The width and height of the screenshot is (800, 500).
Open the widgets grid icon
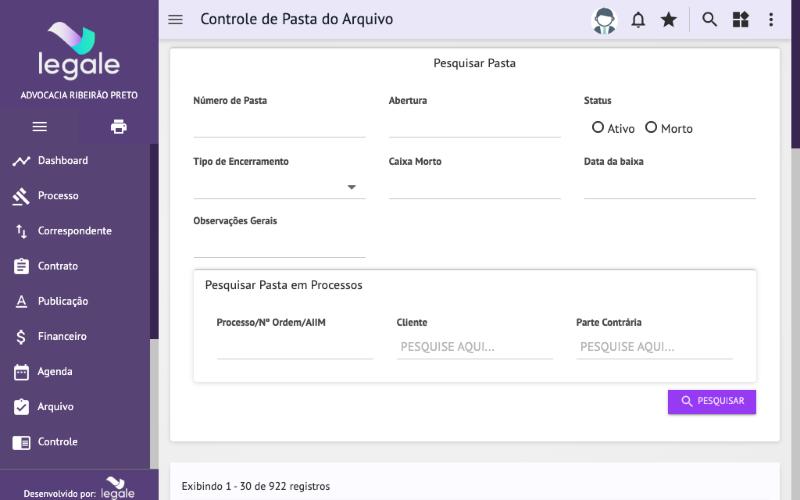pos(740,19)
